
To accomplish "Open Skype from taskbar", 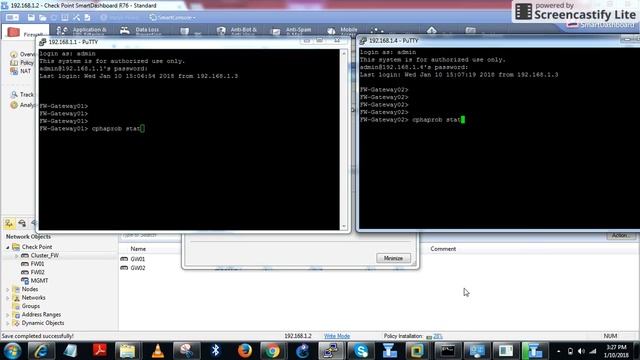I will tap(361, 351).
